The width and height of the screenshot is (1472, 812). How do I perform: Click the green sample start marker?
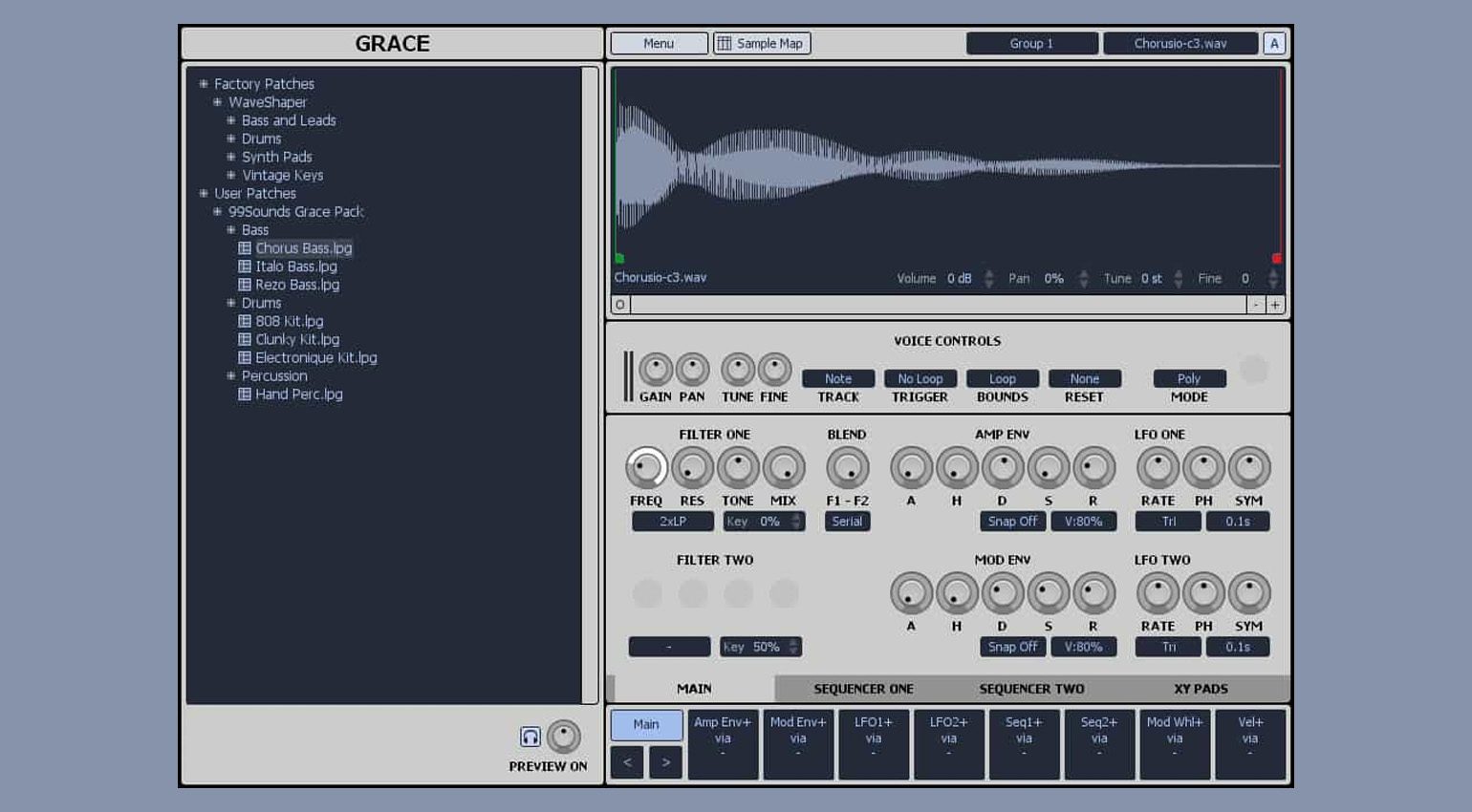pyautogui.click(x=619, y=258)
